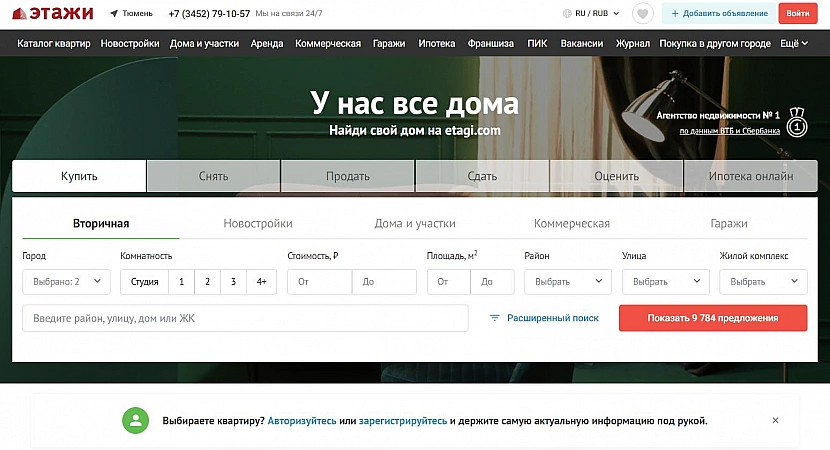Expand the Район dropdown
The height and width of the screenshot is (450, 830).
pyautogui.click(x=567, y=282)
